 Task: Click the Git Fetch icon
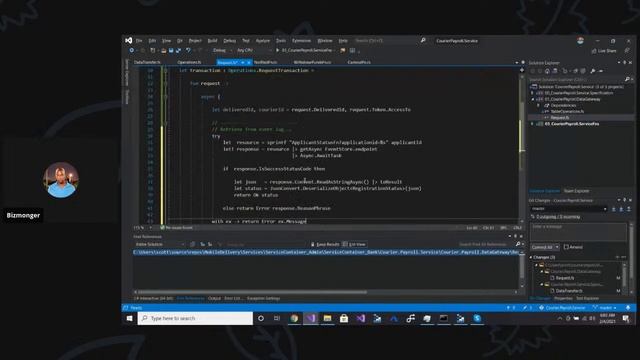(x=613, y=209)
